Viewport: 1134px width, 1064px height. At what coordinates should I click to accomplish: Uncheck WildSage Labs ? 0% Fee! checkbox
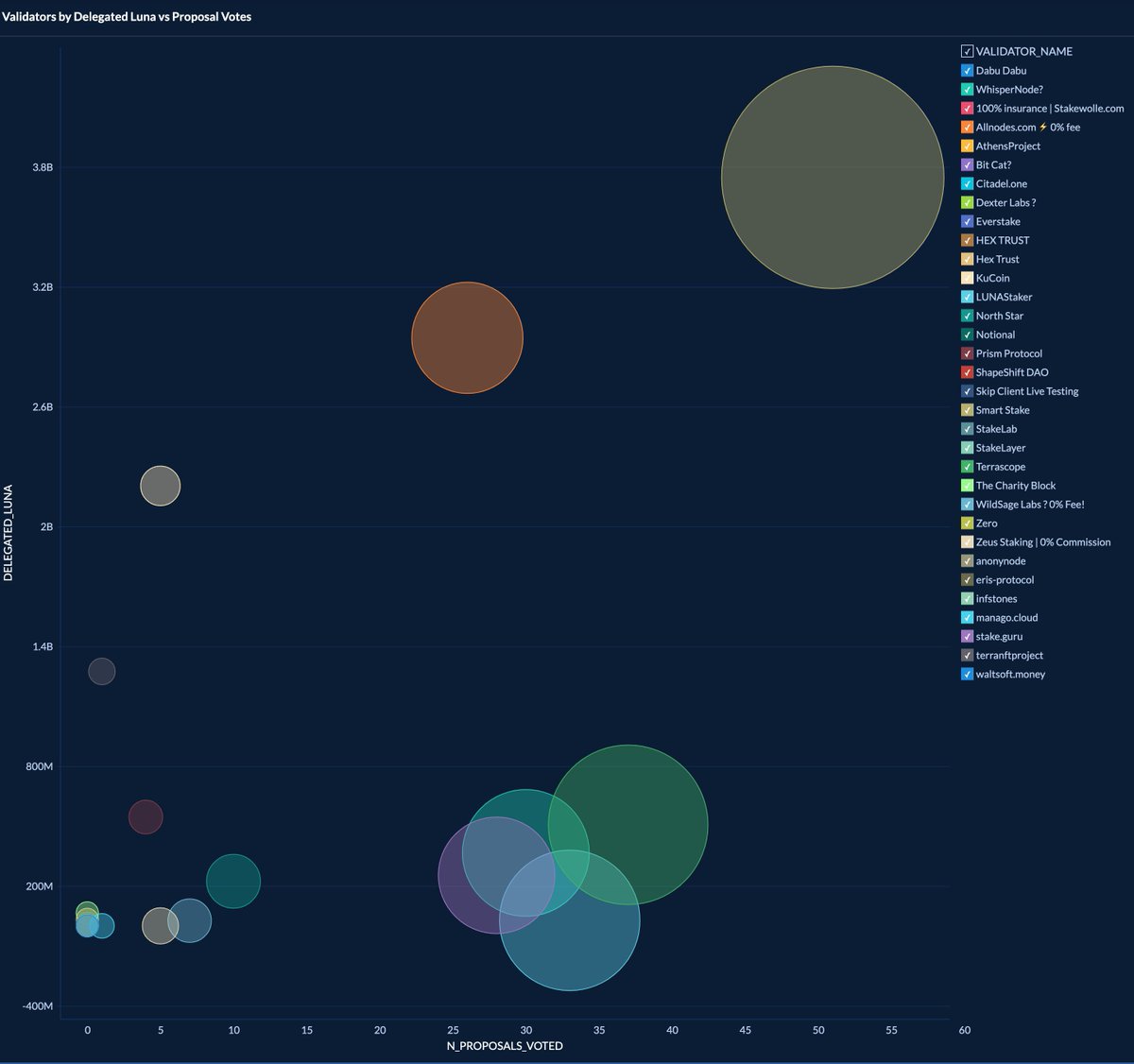point(967,505)
